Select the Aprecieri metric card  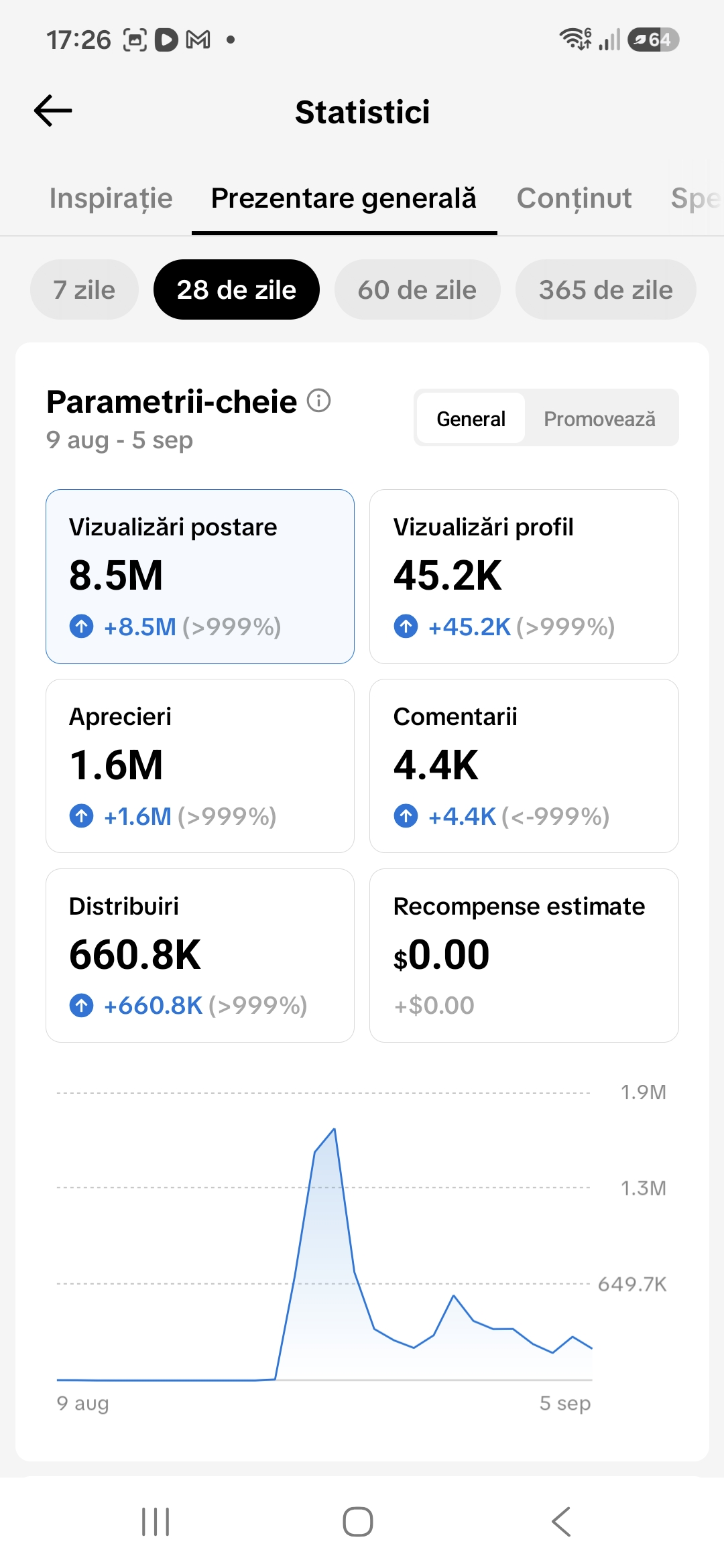coord(200,766)
